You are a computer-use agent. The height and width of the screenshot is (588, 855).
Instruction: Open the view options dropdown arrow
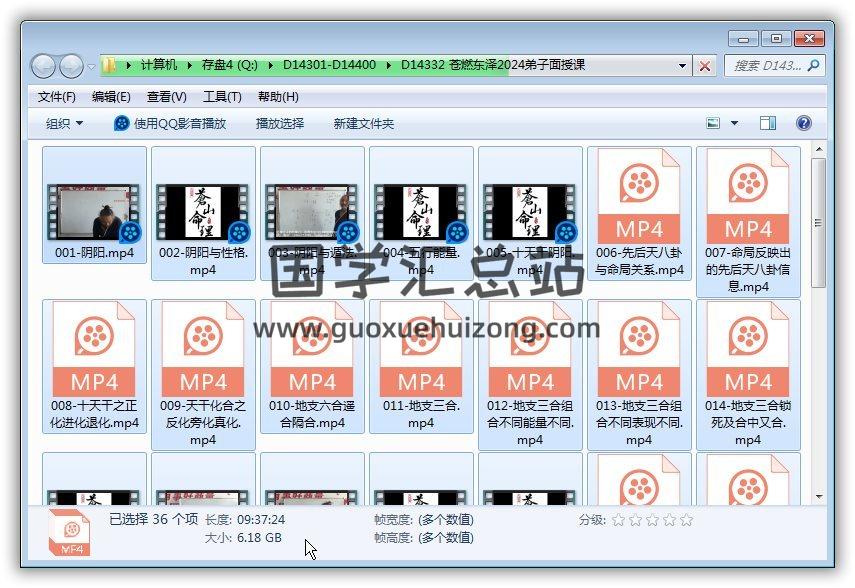coord(734,123)
